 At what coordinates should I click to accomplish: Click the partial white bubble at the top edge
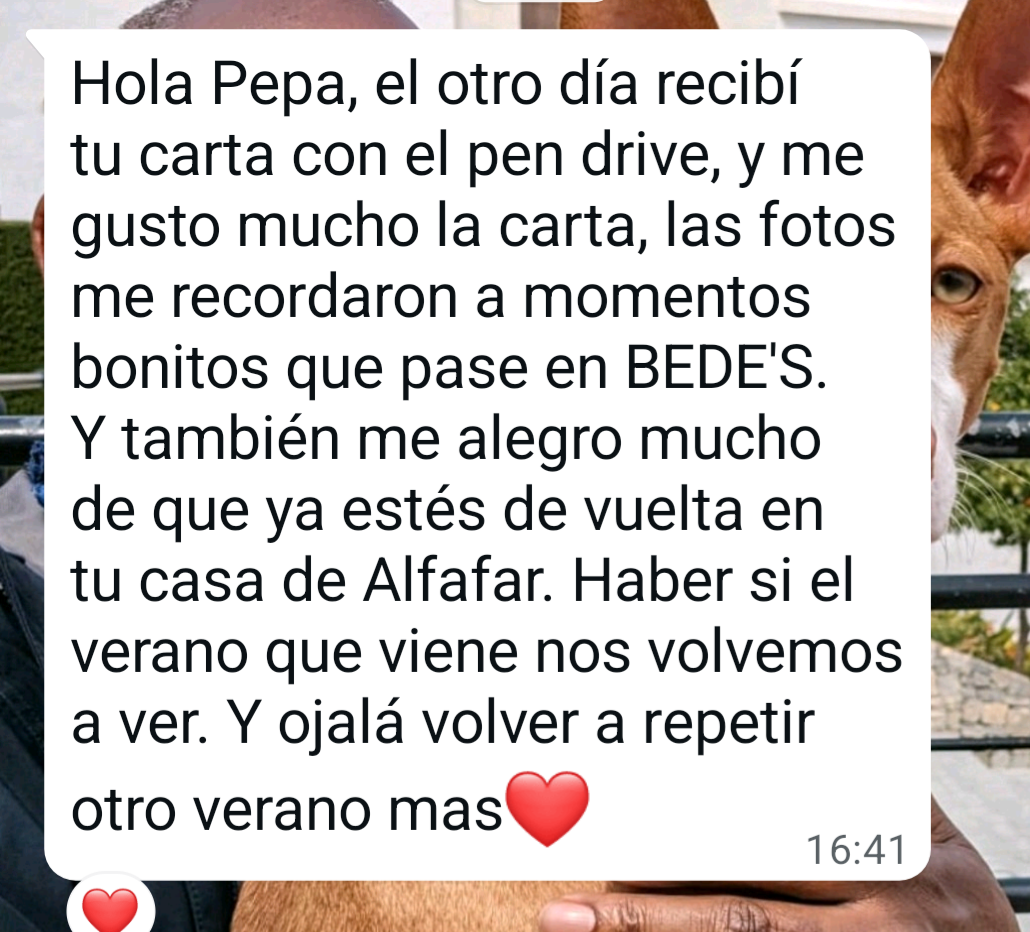pos(539,2)
